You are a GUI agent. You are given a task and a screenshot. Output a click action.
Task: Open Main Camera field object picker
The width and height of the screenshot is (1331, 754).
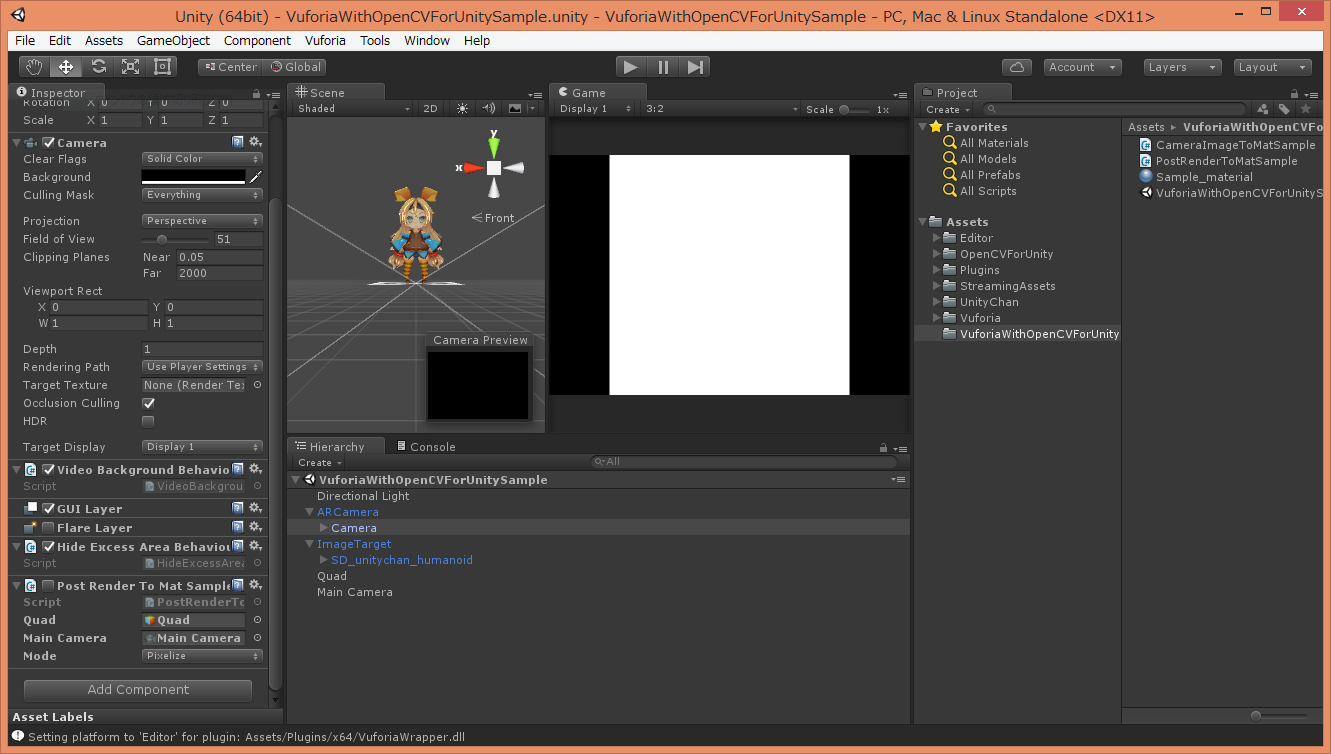[257, 638]
